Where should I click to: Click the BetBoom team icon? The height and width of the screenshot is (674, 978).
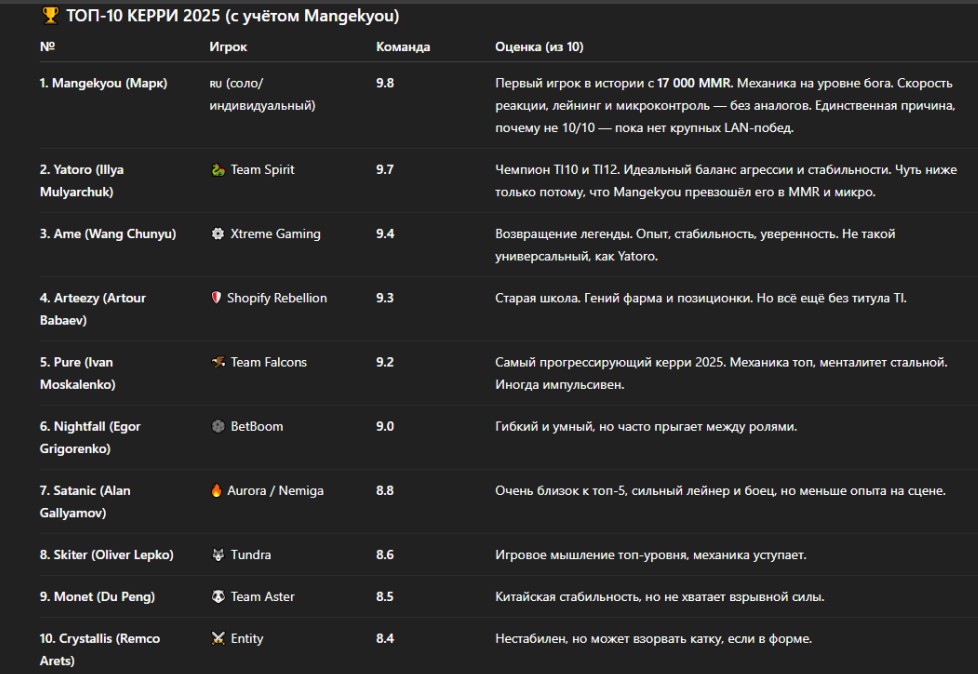click(218, 426)
